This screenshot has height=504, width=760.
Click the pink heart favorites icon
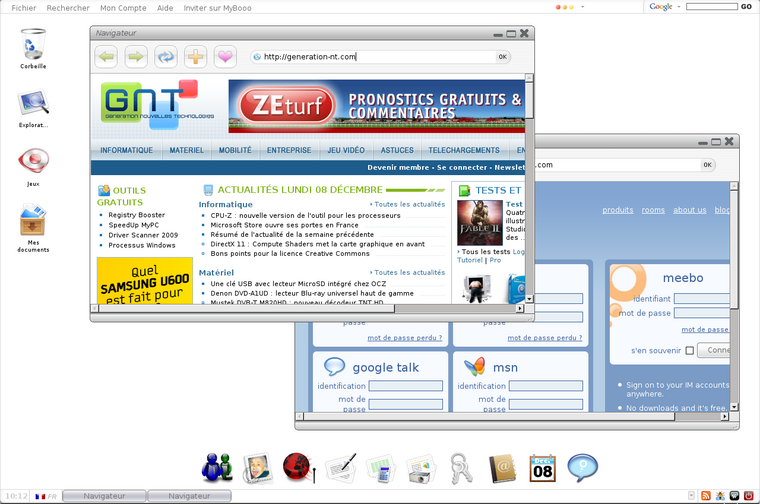point(225,57)
